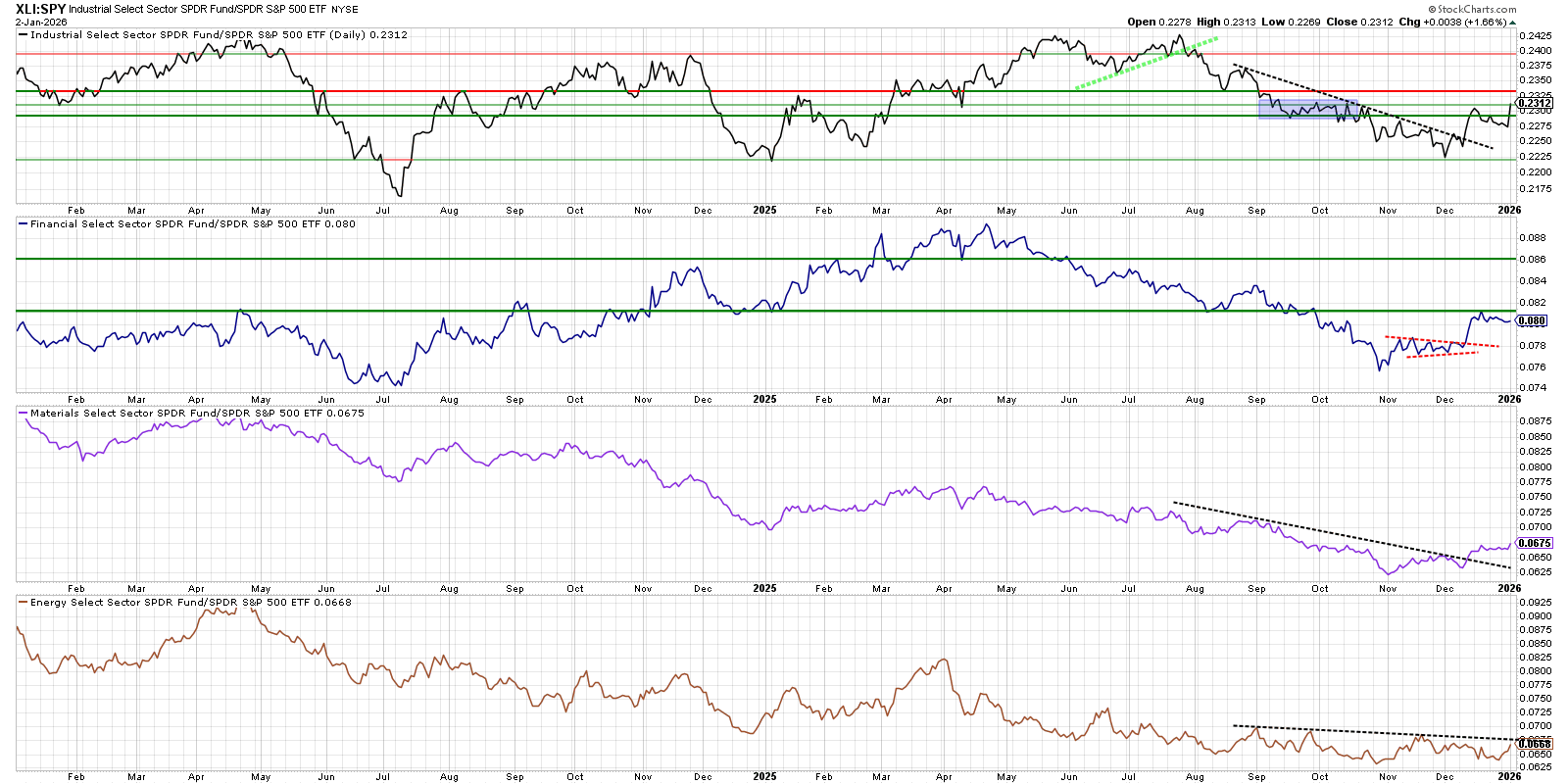Click the 0.2312 last-price tag on Industrial axis
This screenshot has height=784, width=1568.
pyautogui.click(x=1535, y=103)
